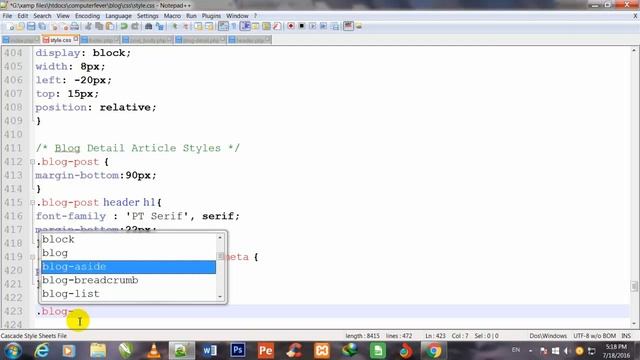Open XAMPP control panel from taskbar
Screen dimensions: 640x360
322,351
